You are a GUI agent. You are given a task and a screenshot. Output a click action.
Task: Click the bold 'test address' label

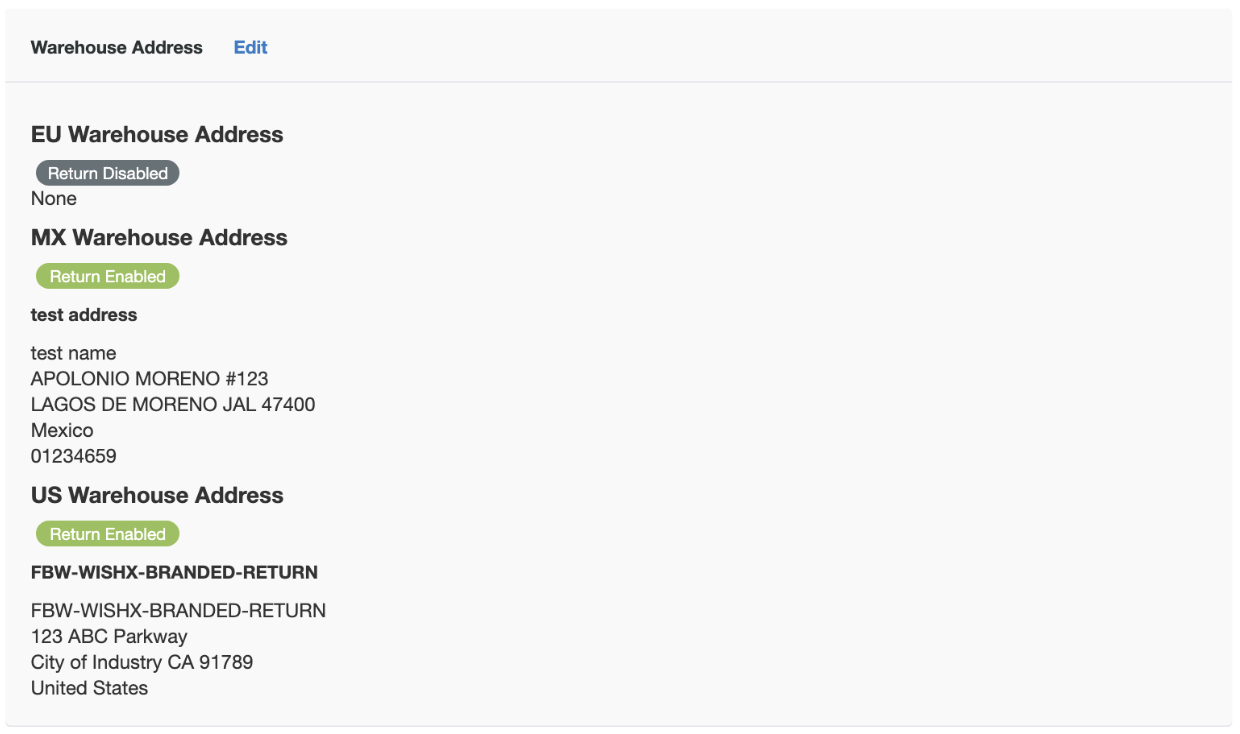coord(84,315)
